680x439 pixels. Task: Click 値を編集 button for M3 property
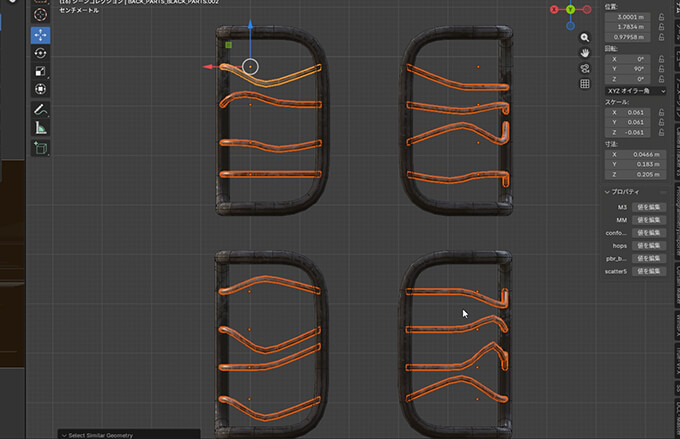pyautogui.click(x=649, y=206)
